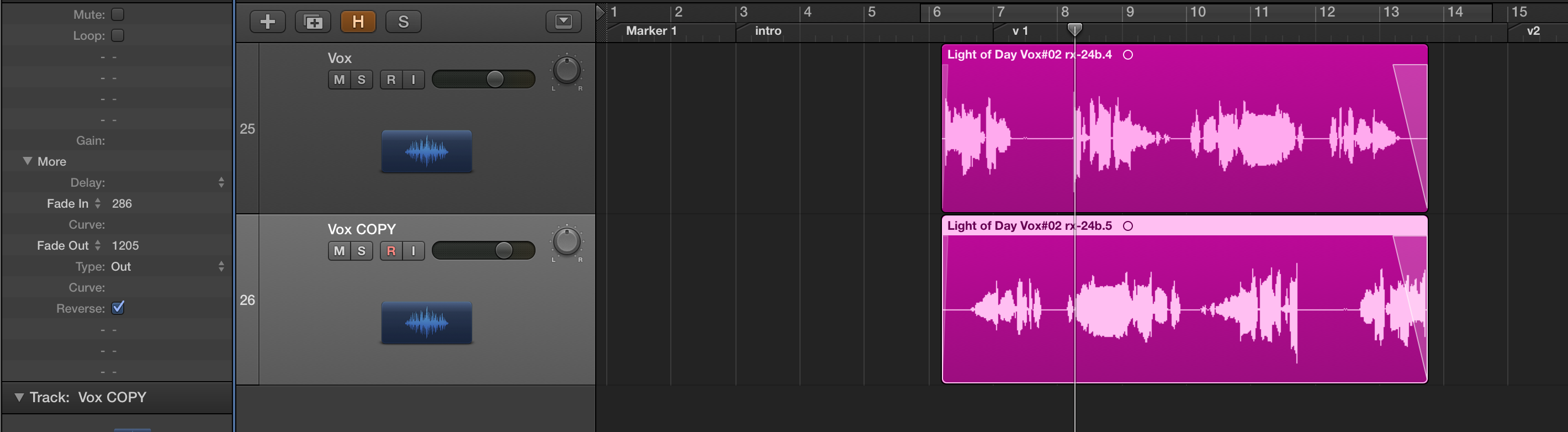Uncheck the Reverse checkbox
The height and width of the screenshot is (432, 1568).
click(118, 308)
